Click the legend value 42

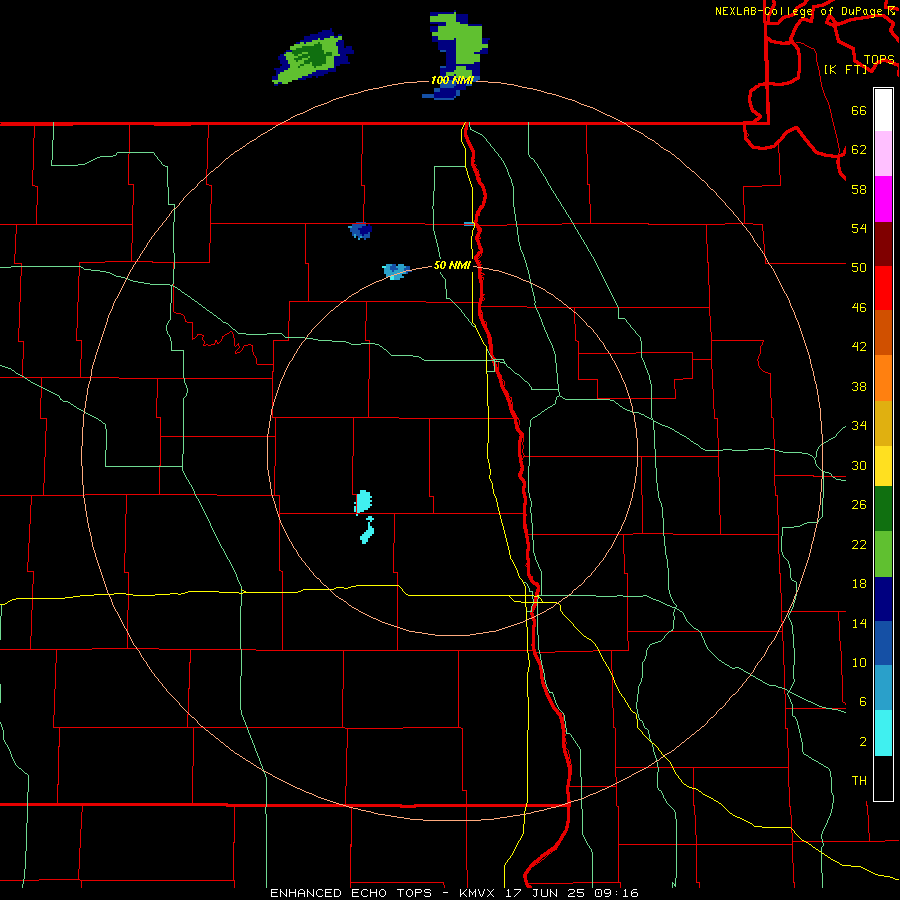point(859,347)
